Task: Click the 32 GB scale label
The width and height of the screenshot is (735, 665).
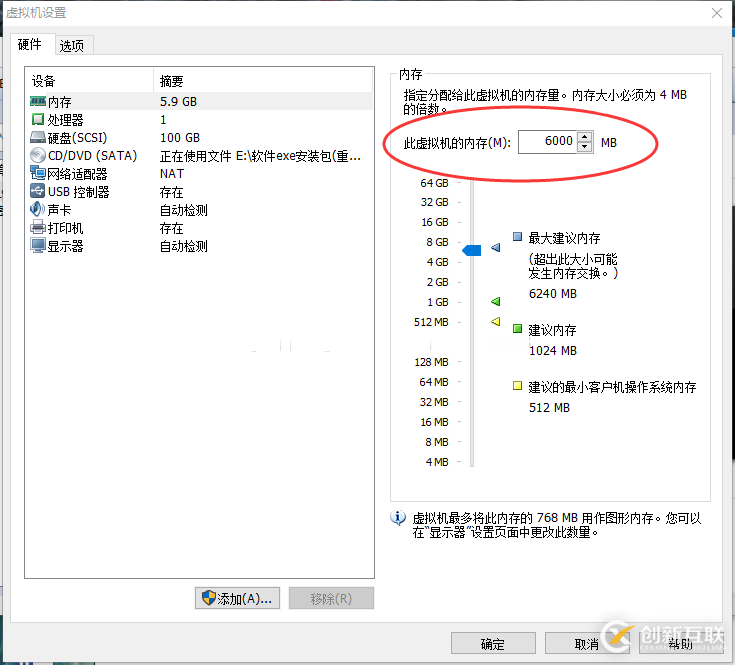Action: click(x=435, y=202)
